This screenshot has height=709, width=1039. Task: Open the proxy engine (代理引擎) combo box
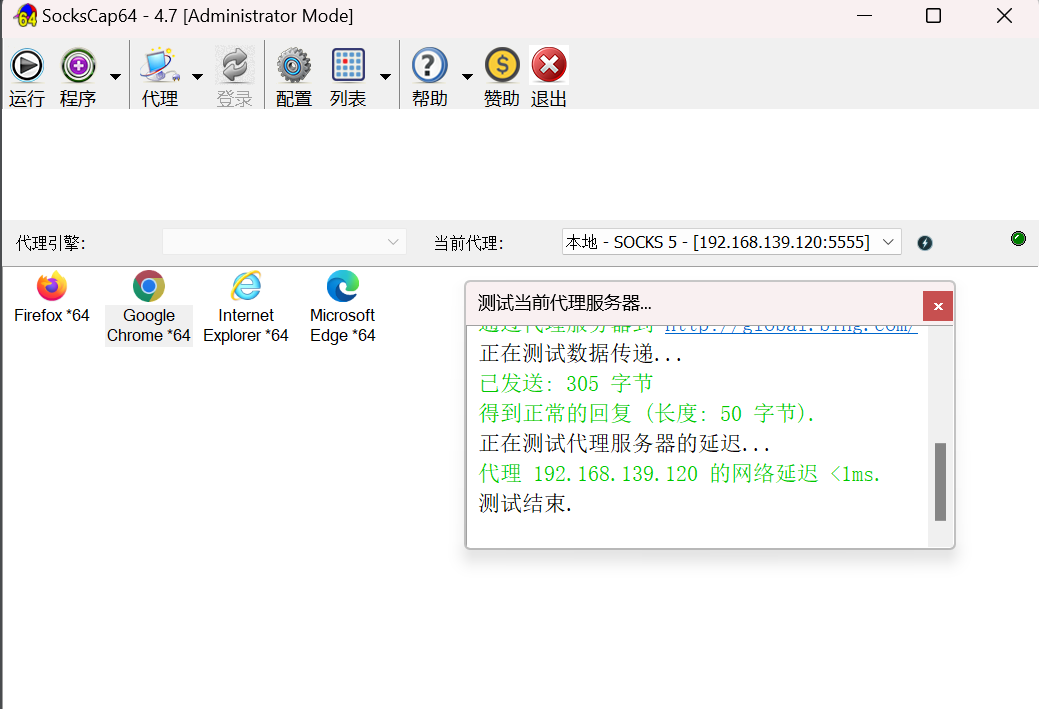point(284,242)
